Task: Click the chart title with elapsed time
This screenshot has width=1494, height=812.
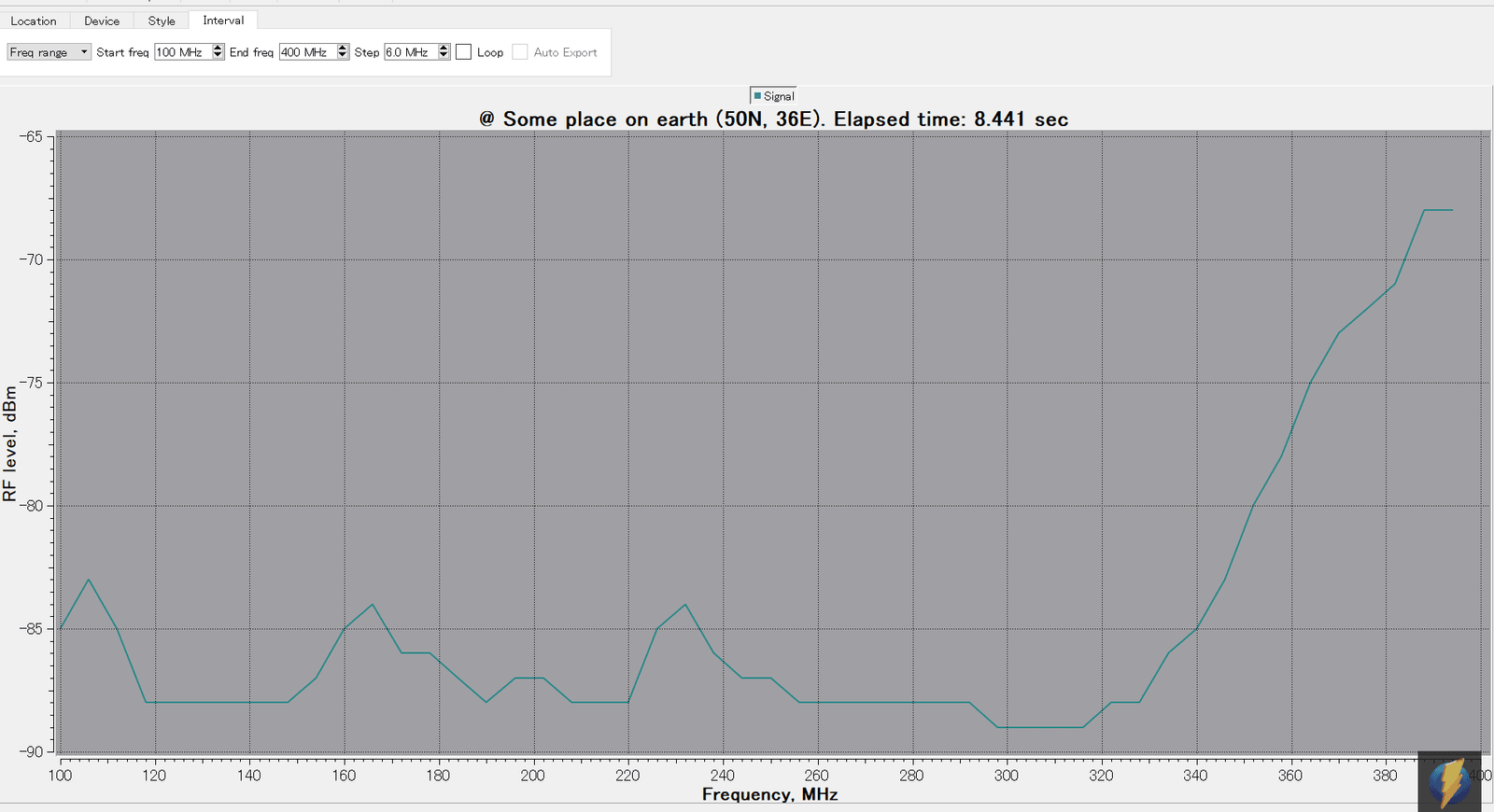Action: [x=773, y=119]
